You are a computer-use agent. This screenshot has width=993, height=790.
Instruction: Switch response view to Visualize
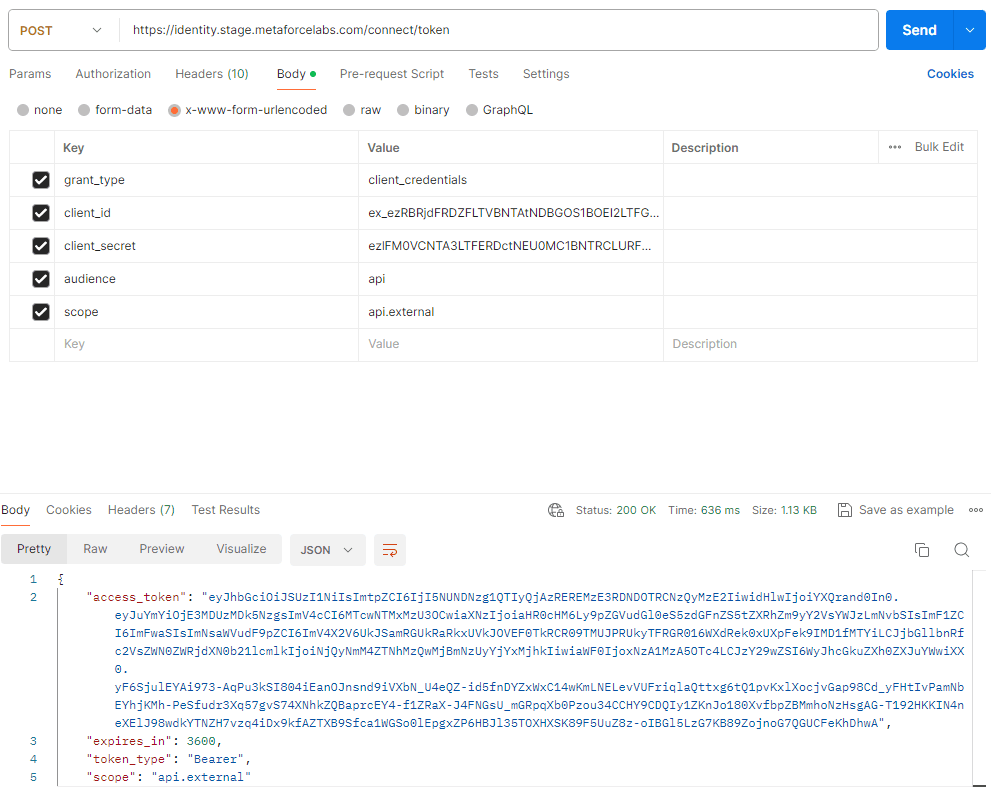tap(240, 549)
